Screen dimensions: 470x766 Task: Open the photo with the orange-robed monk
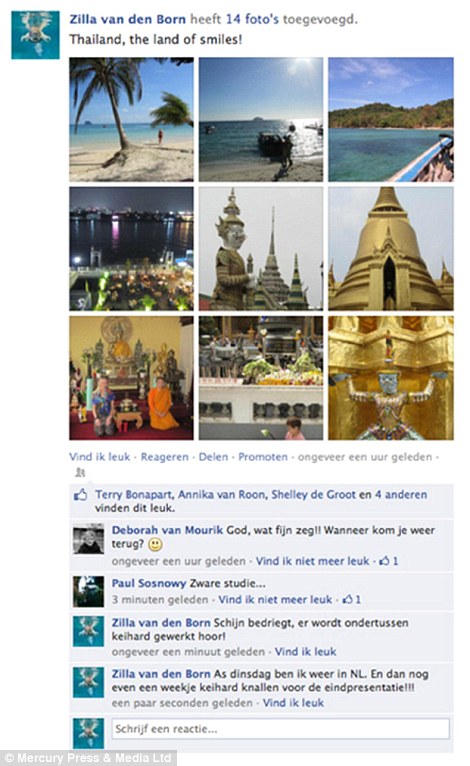(x=131, y=378)
